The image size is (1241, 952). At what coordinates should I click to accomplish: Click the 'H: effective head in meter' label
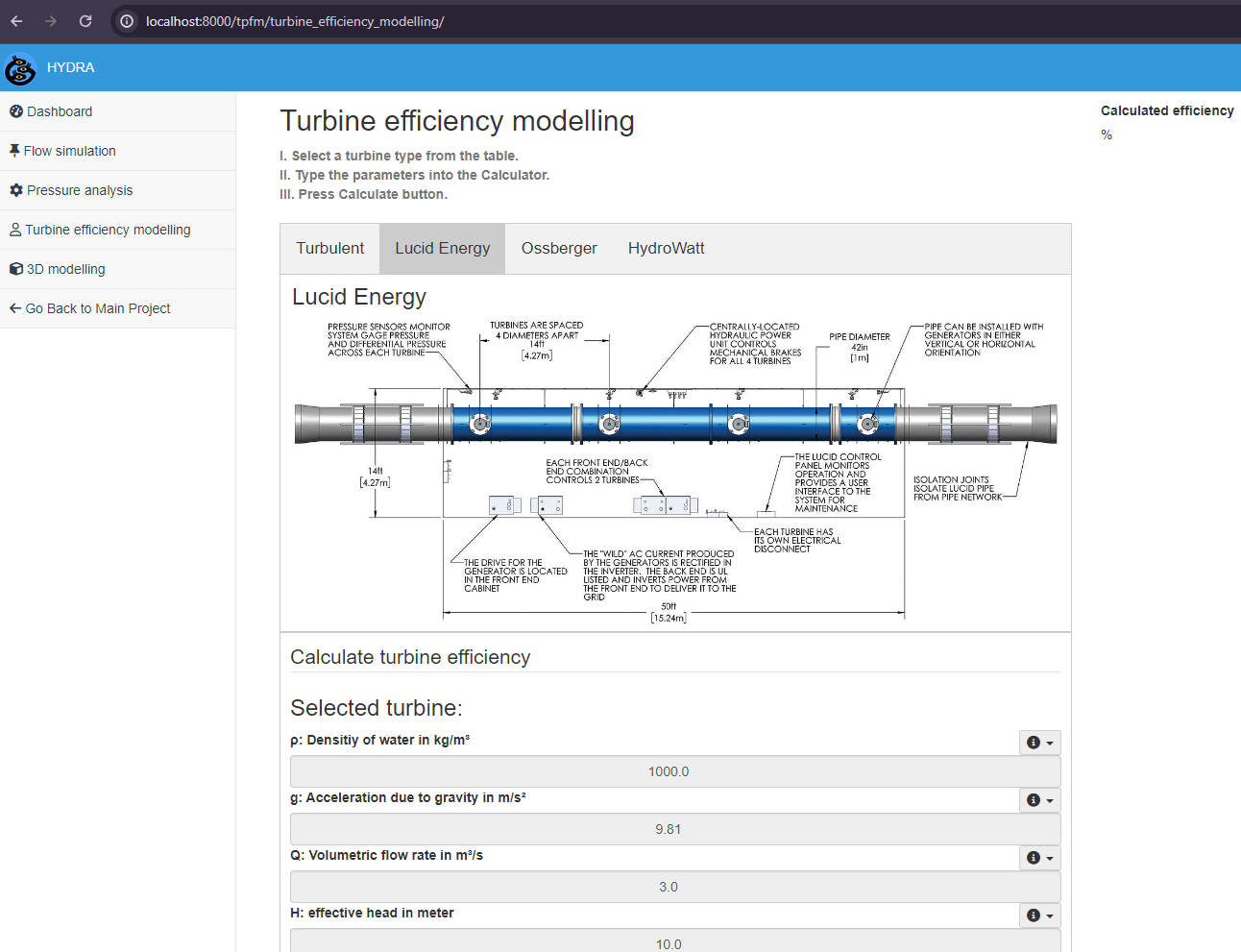tap(373, 913)
